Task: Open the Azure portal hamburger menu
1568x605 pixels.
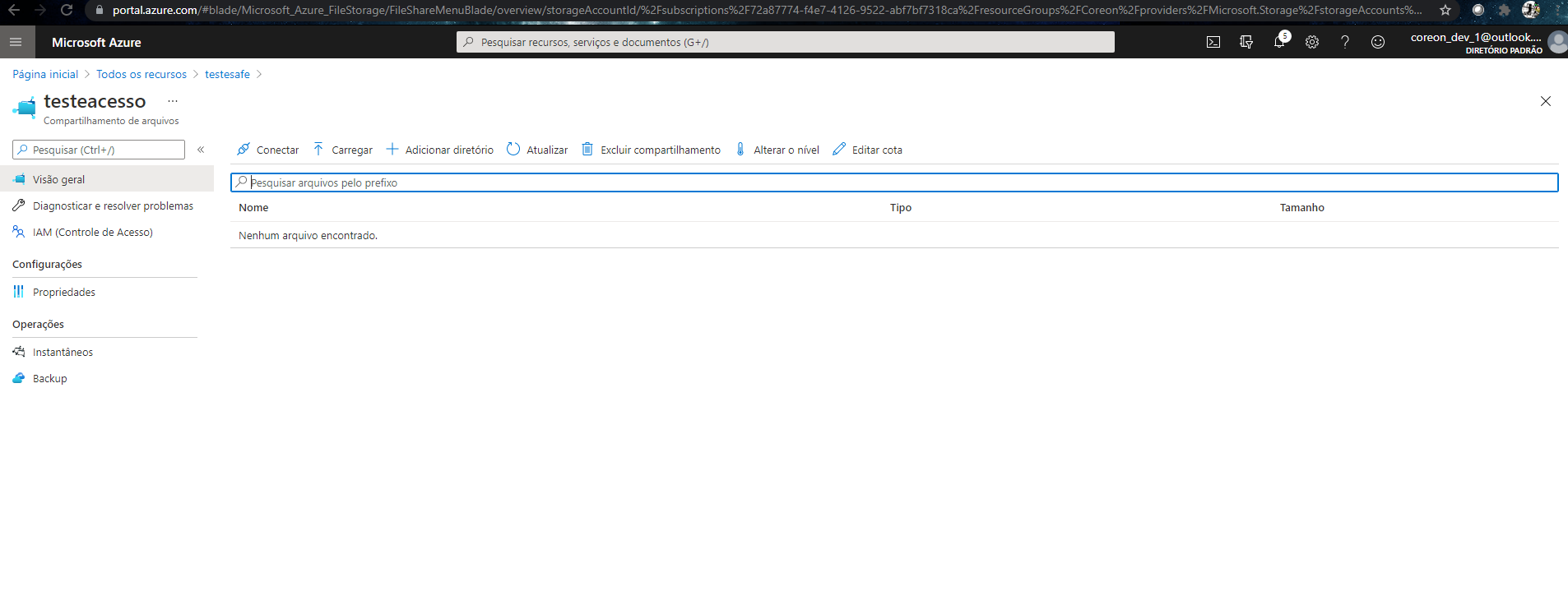Action: pyautogui.click(x=16, y=42)
